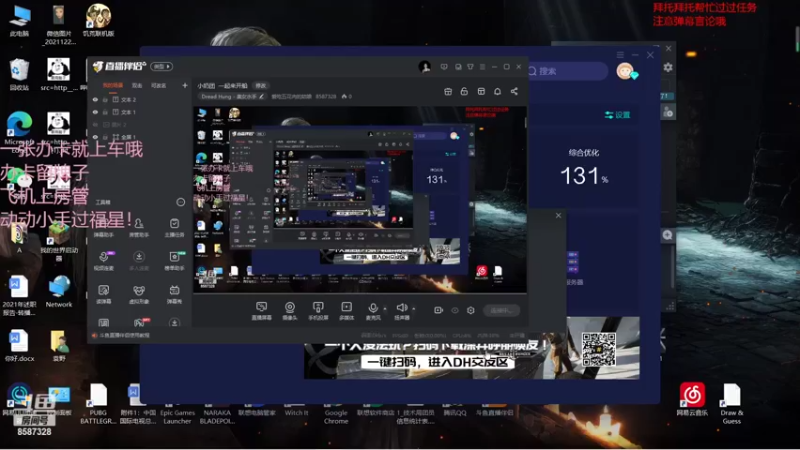Click the share icon above the preview
The width and height of the screenshot is (800, 450).
point(514,91)
